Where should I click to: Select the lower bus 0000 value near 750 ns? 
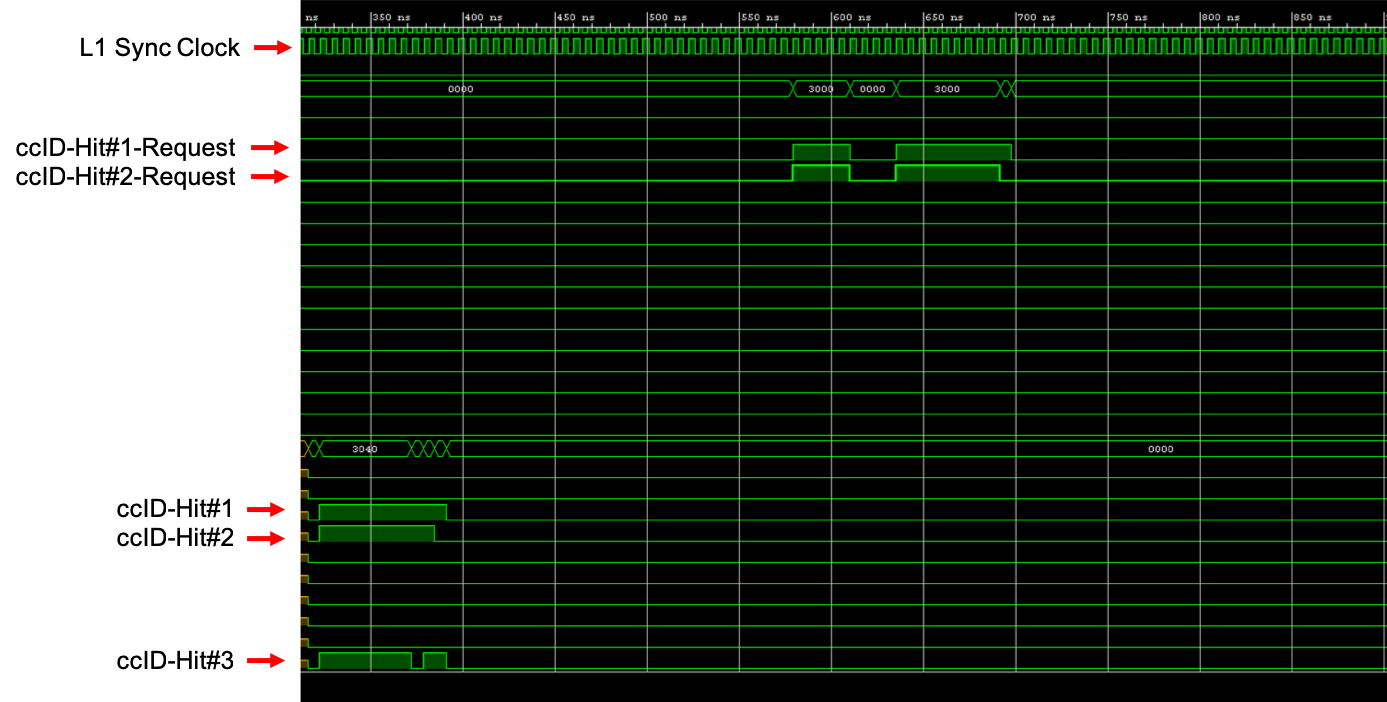pyautogui.click(x=1160, y=449)
